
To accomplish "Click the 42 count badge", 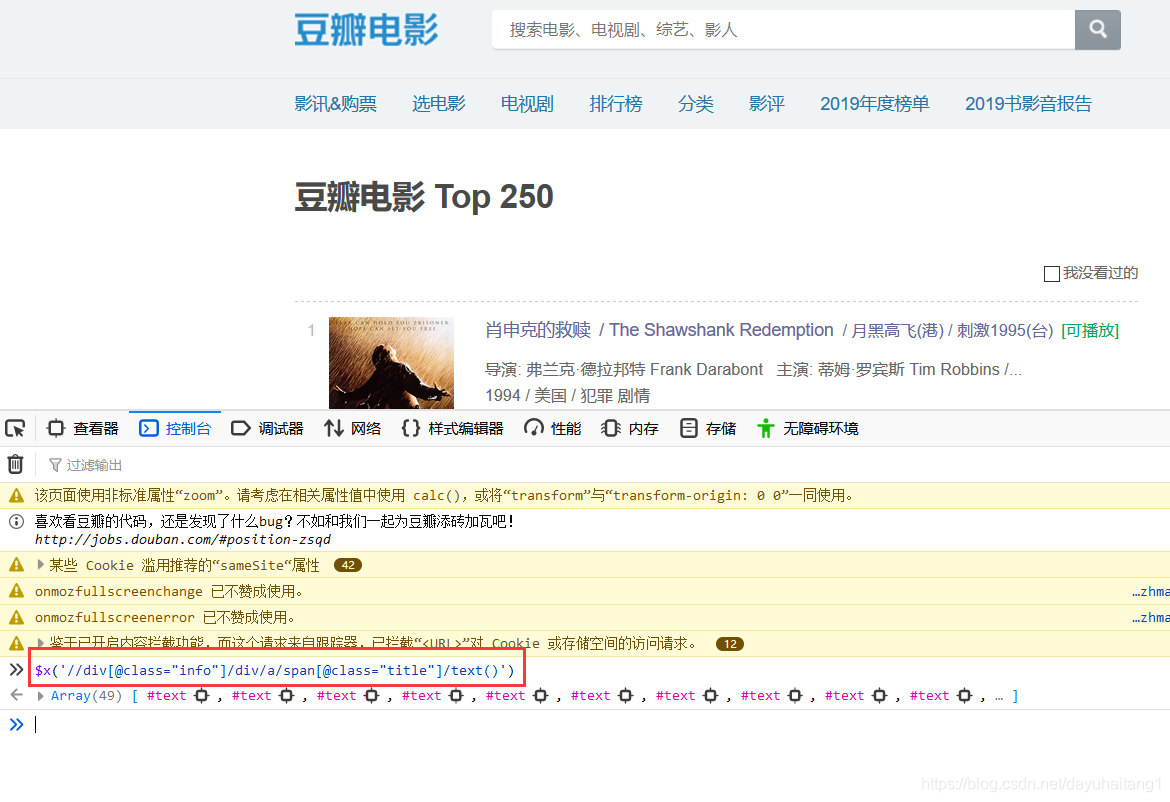I will click(x=348, y=566).
